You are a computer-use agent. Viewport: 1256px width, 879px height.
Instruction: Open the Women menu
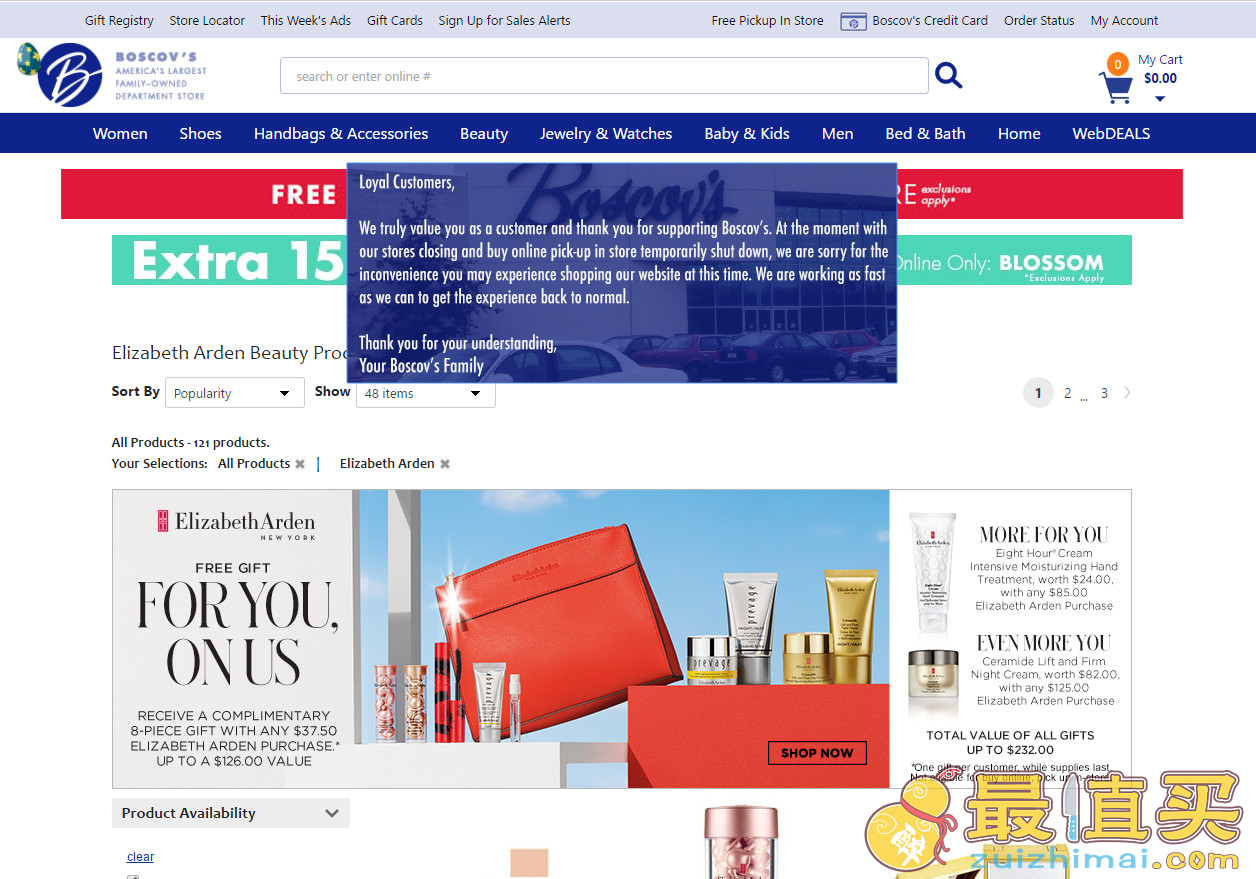[120, 133]
